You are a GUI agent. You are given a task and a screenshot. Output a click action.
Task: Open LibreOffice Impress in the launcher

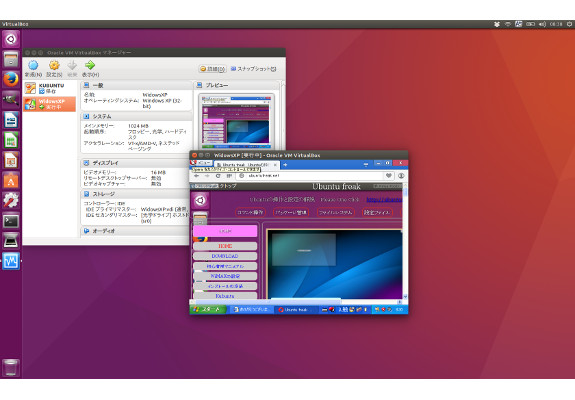point(11,161)
